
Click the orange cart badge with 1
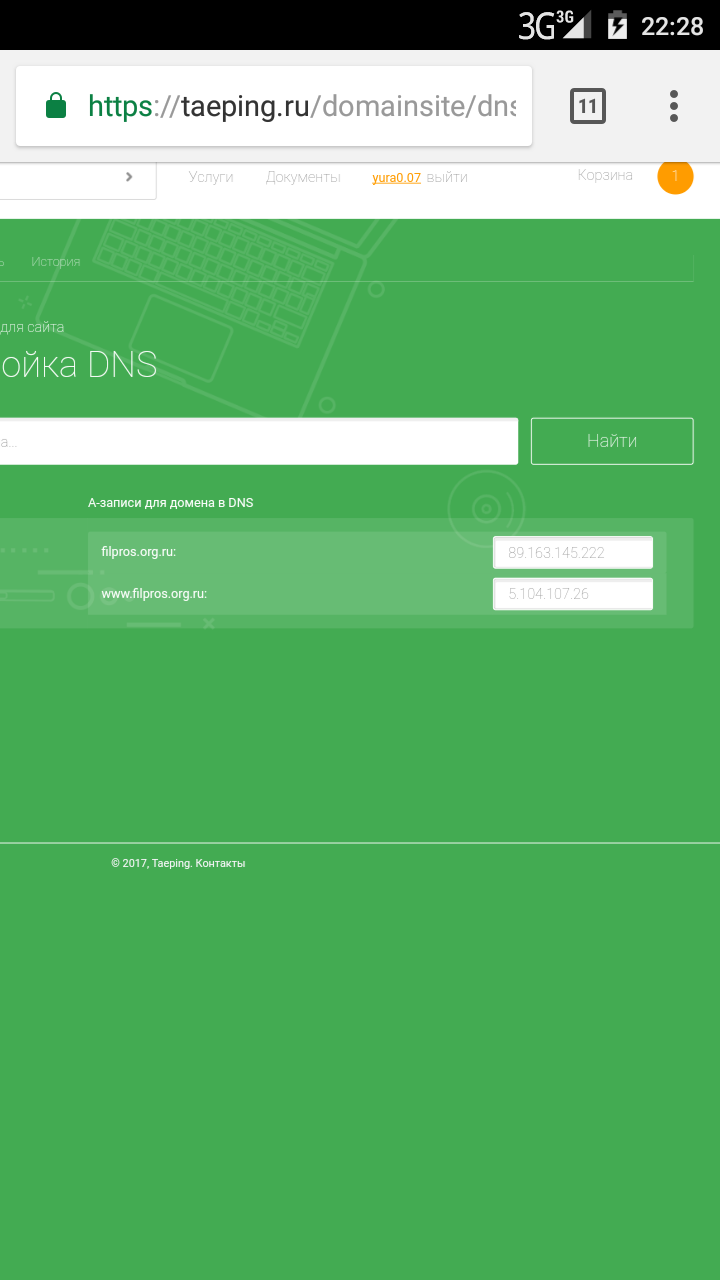coord(675,177)
